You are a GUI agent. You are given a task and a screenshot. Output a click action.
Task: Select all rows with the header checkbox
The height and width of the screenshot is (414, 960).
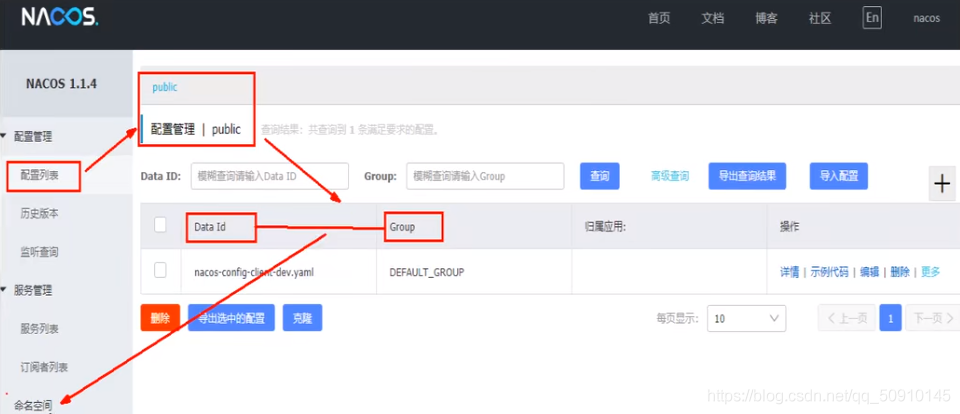160,225
